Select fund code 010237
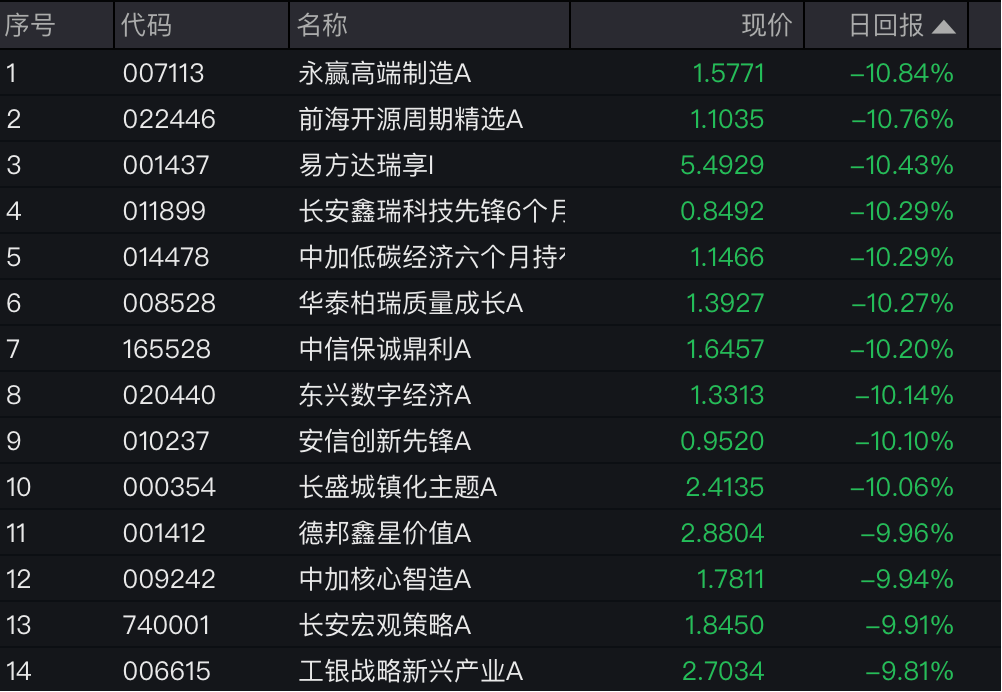The height and width of the screenshot is (692, 1002). 166,441
